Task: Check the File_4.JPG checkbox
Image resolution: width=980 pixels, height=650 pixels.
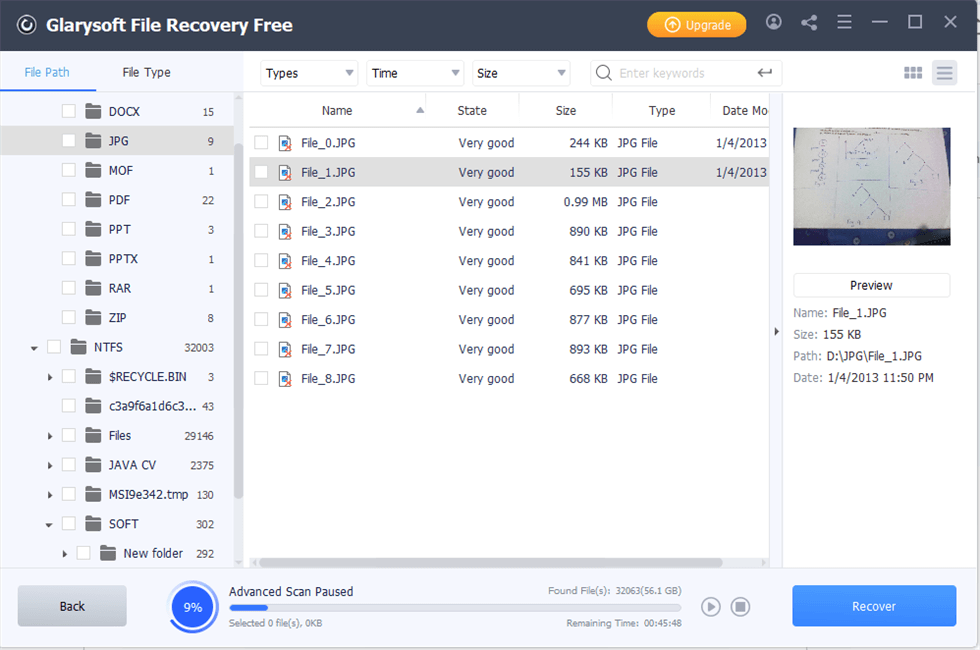Action: coord(261,261)
